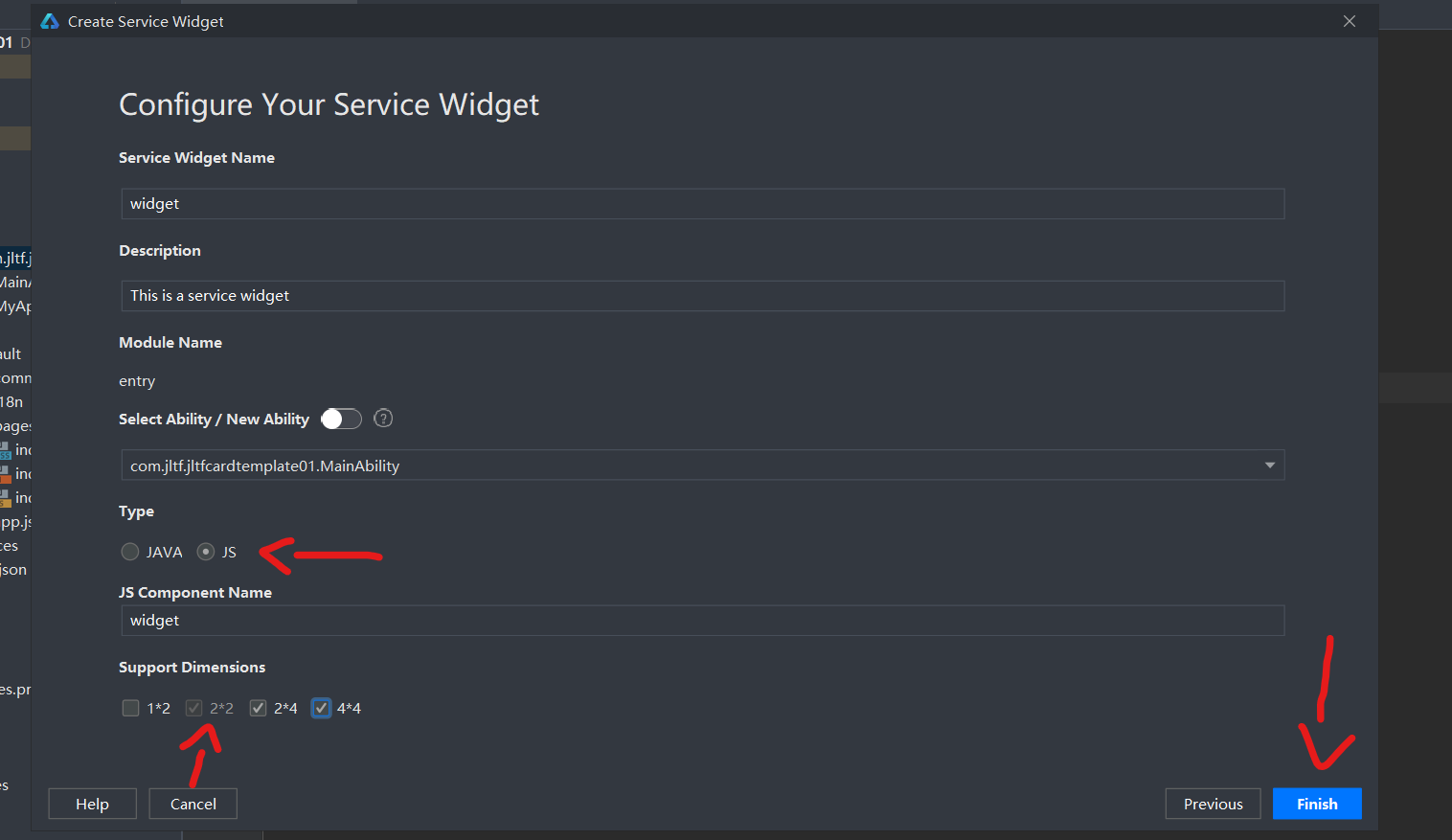Image resolution: width=1452 pixels, height=840 pixels.
Task: Uncheck the 2*4 dimension checkbox
Action: click(x=258, y=708)
